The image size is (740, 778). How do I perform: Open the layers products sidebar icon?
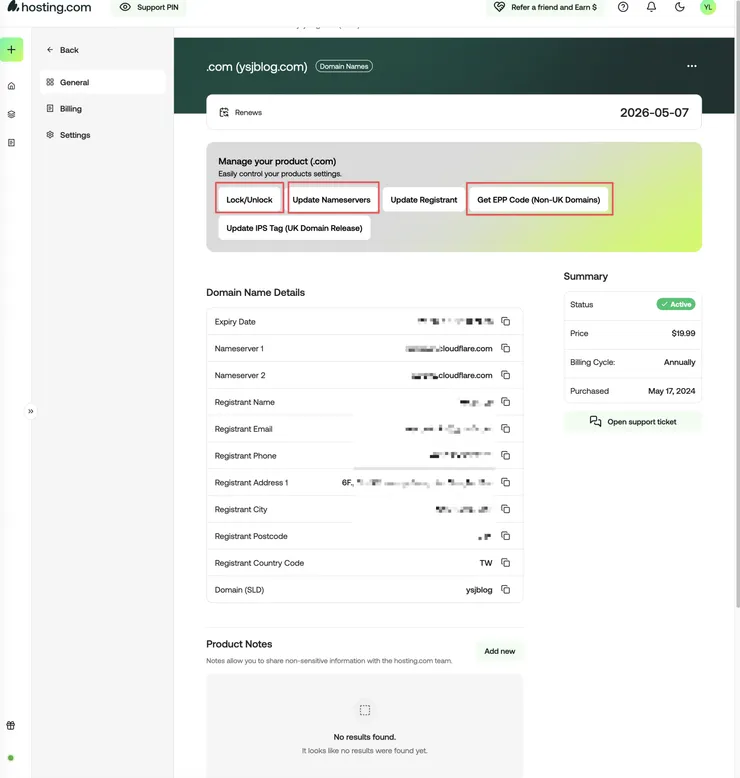pyautogui.click(x=11, y=114)
